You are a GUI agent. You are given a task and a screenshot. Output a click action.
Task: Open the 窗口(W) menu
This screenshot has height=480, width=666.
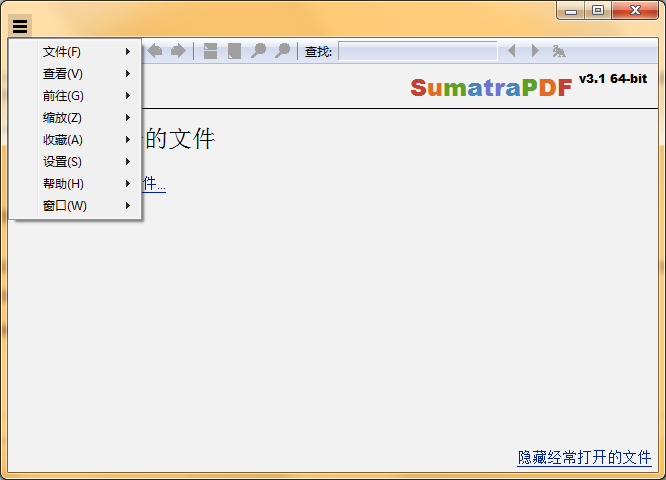(x=75, y=206)
